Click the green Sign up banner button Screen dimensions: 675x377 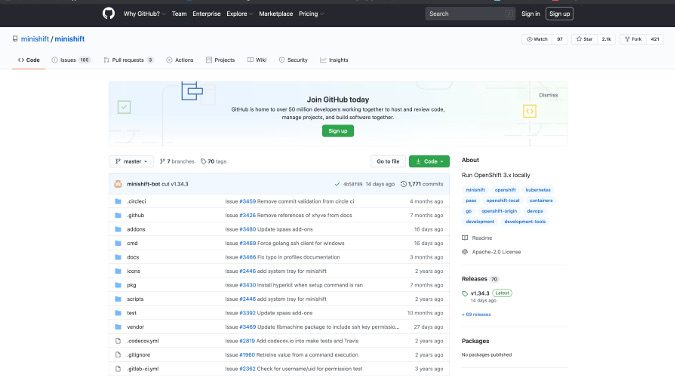(338, 131)
